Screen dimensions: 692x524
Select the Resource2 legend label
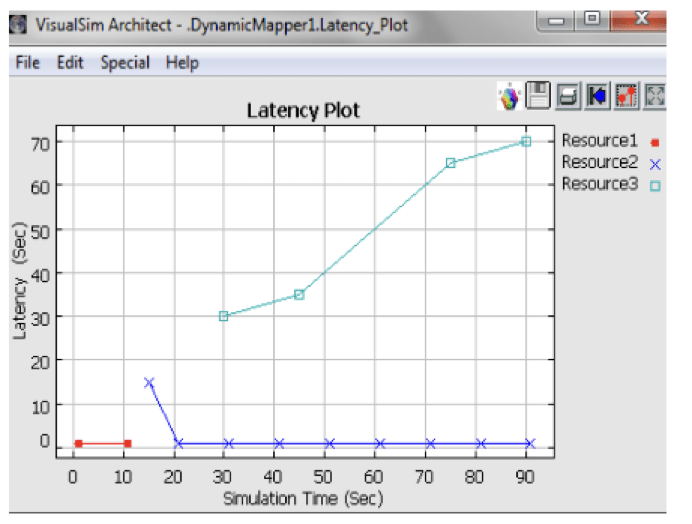coord(599,162)
